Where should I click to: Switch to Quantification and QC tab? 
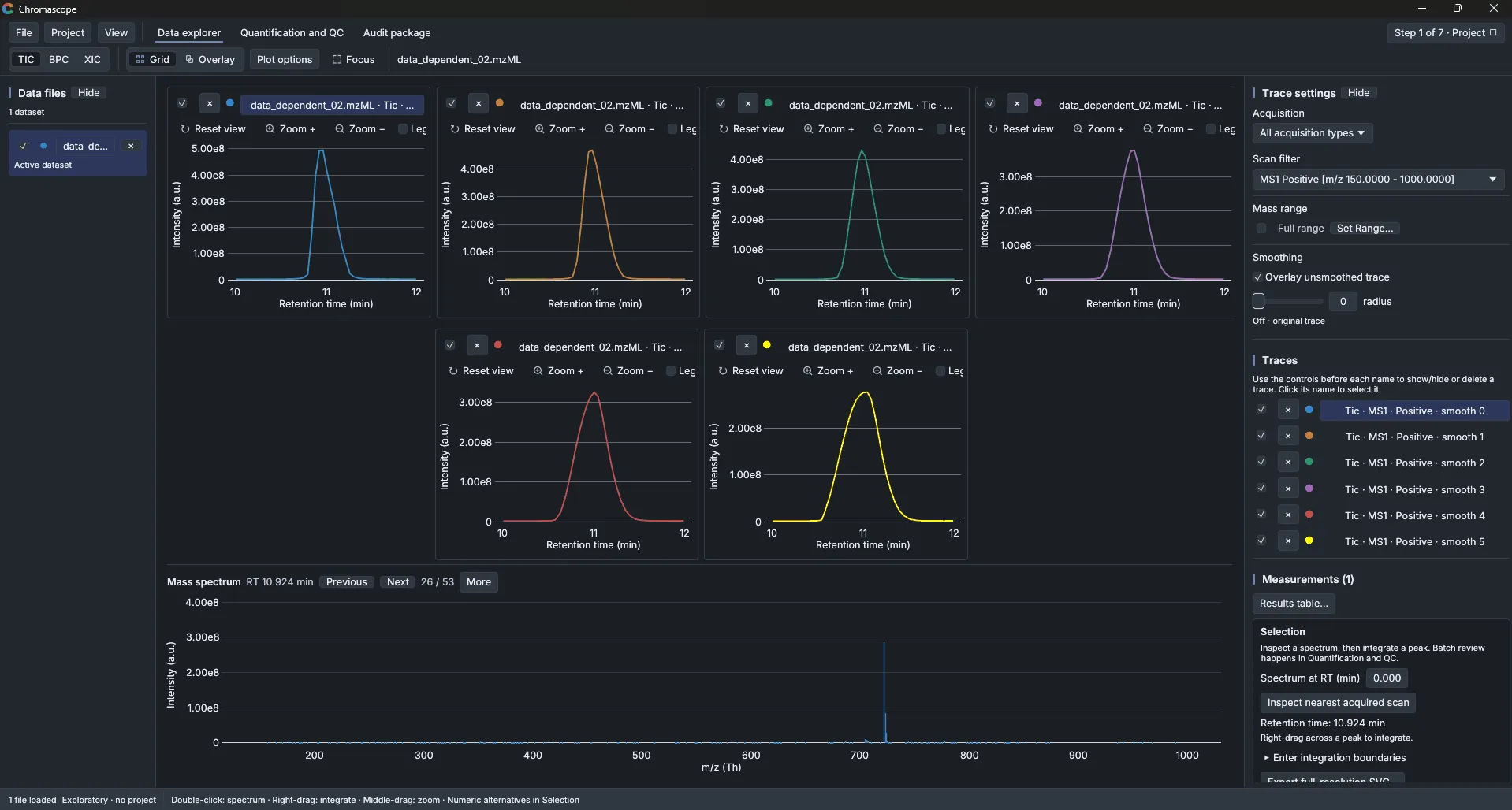click(292, 32)
